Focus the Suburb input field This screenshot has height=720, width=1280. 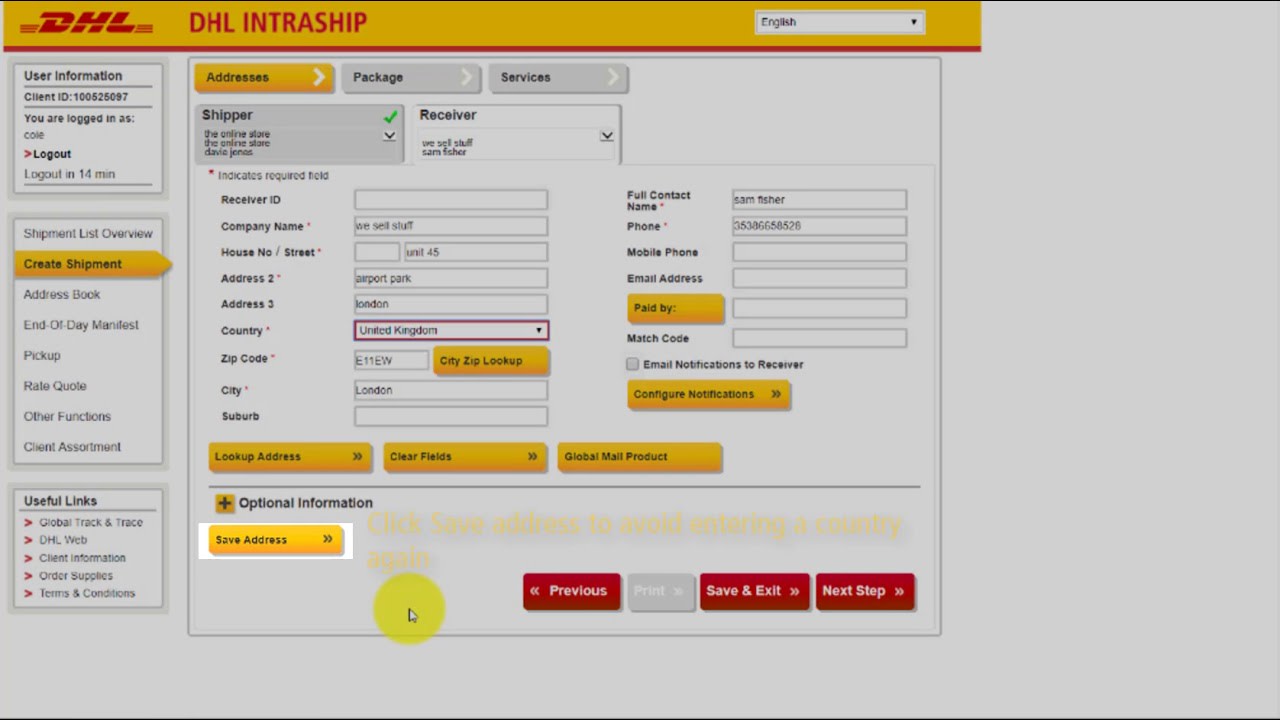pos(451,416)
